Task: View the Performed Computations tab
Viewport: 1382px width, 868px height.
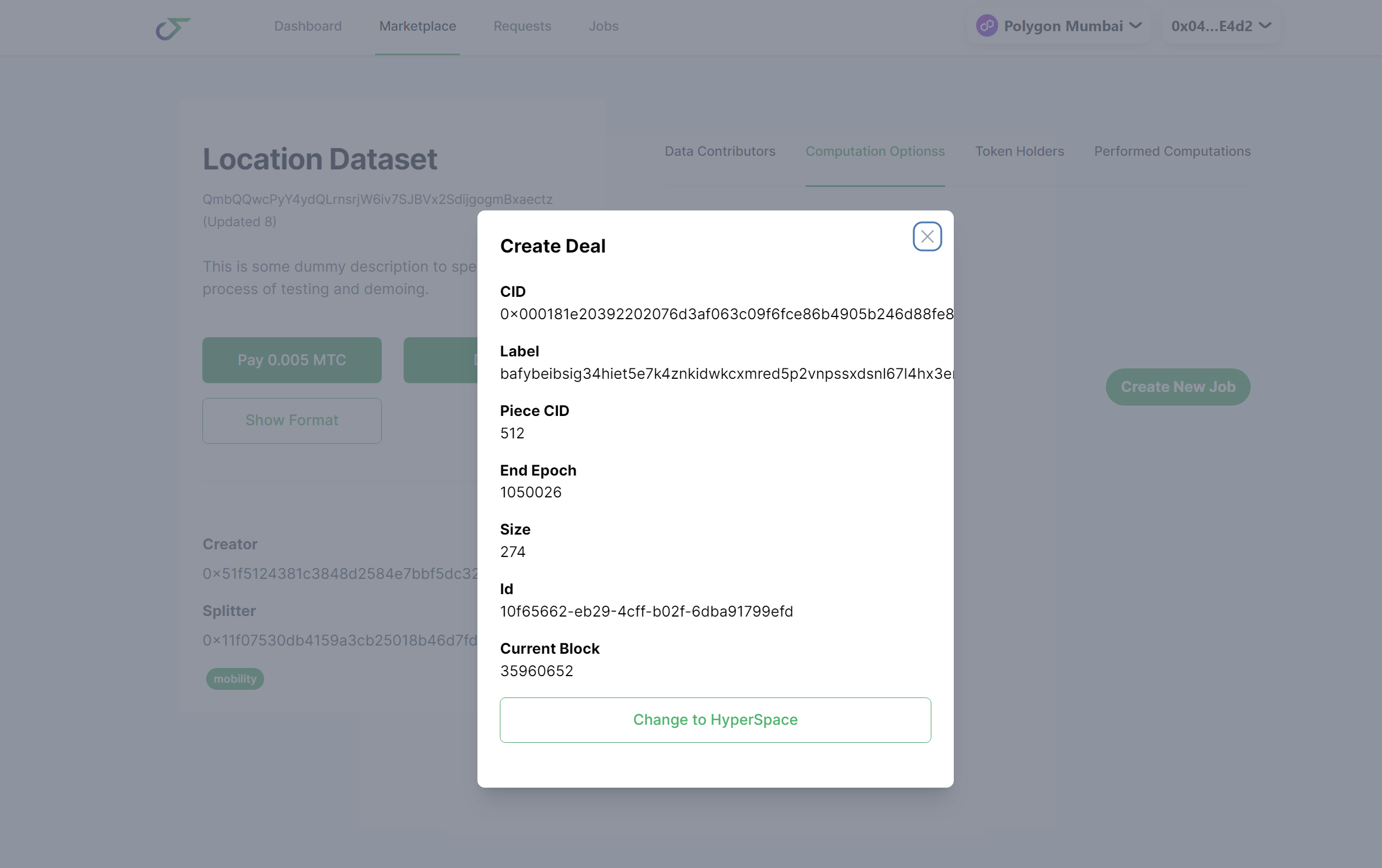Action: [x=1172, y=151]
